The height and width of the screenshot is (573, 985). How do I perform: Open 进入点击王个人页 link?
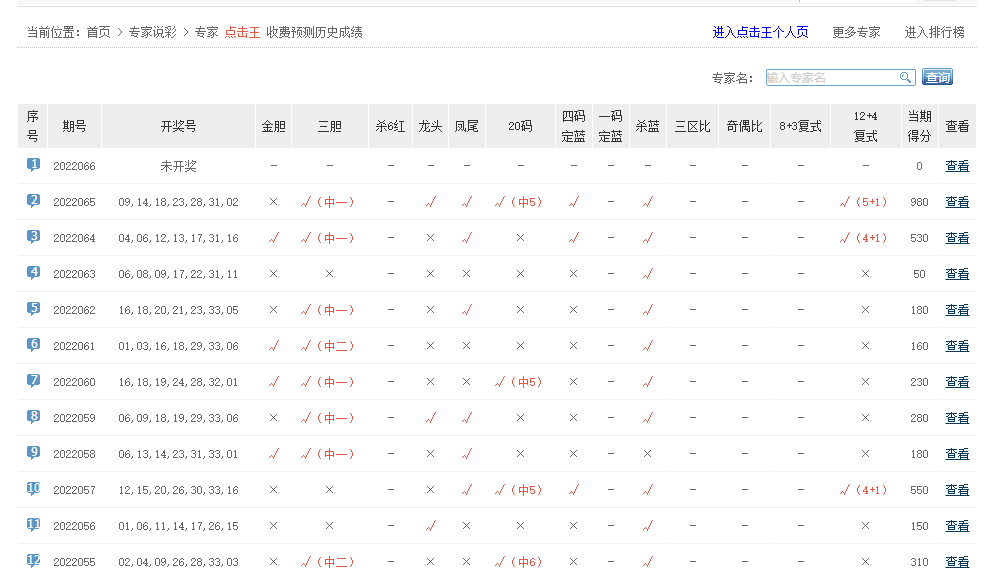[760, 32]
